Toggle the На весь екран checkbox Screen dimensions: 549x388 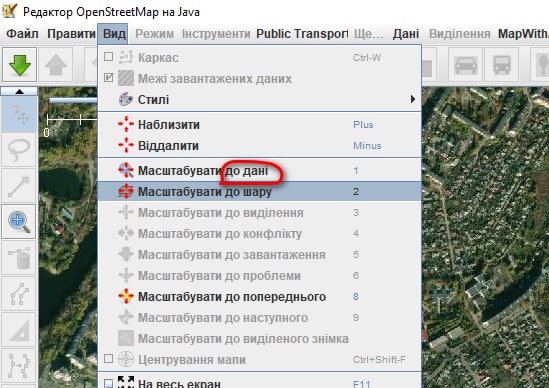[x=109, y=383]
